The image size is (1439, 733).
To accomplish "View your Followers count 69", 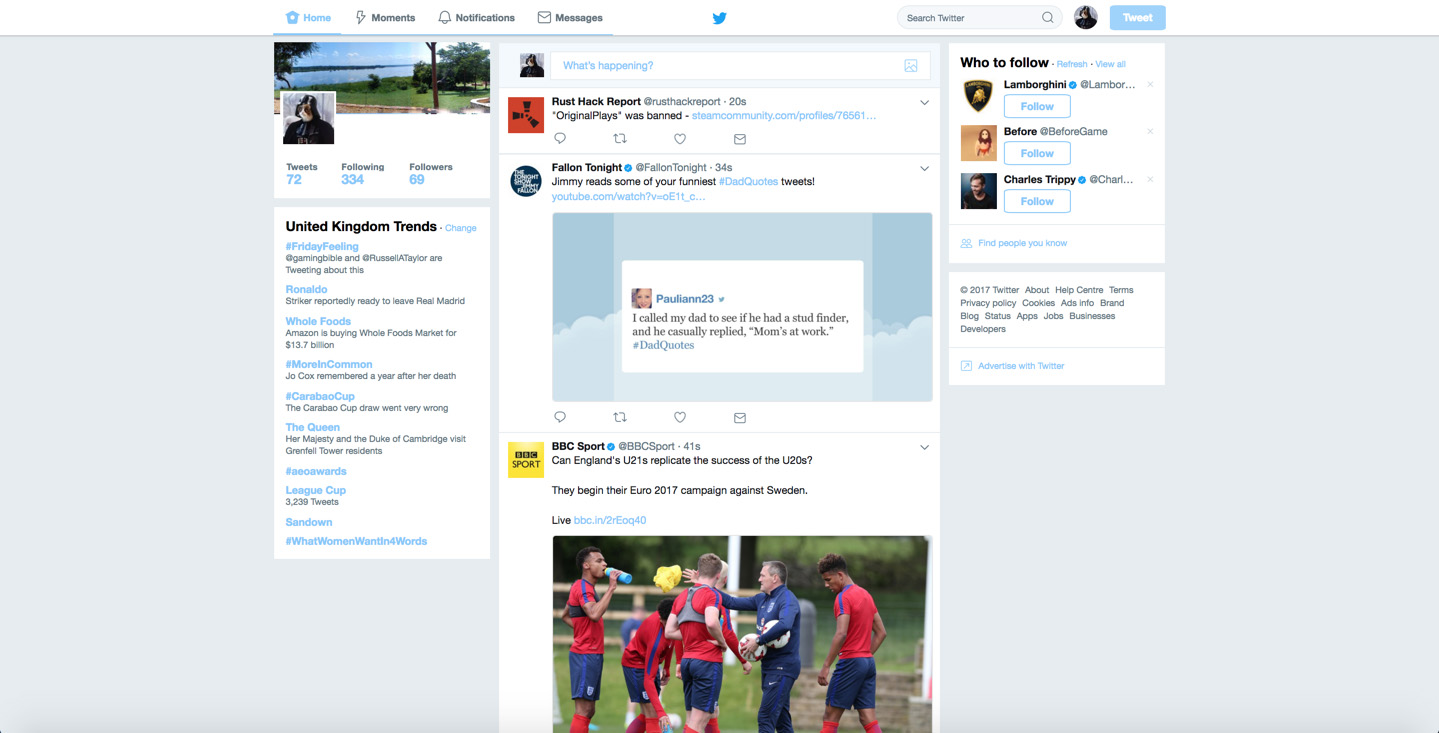I will [430, 174].
